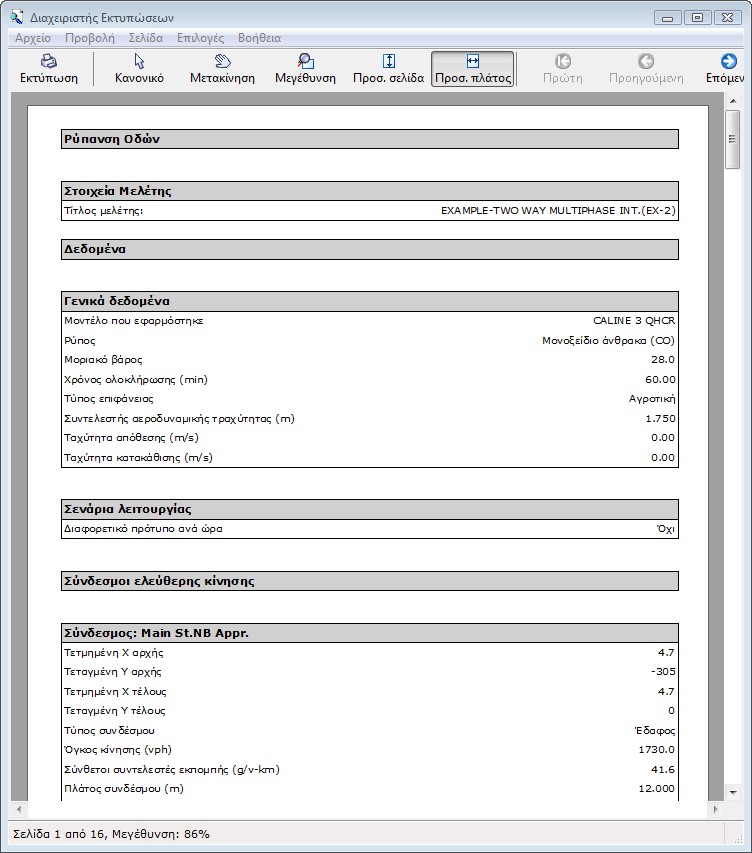Open the Βοήθεια menu
This screenshot has width=752, height=853.
[x=259, y=38]
